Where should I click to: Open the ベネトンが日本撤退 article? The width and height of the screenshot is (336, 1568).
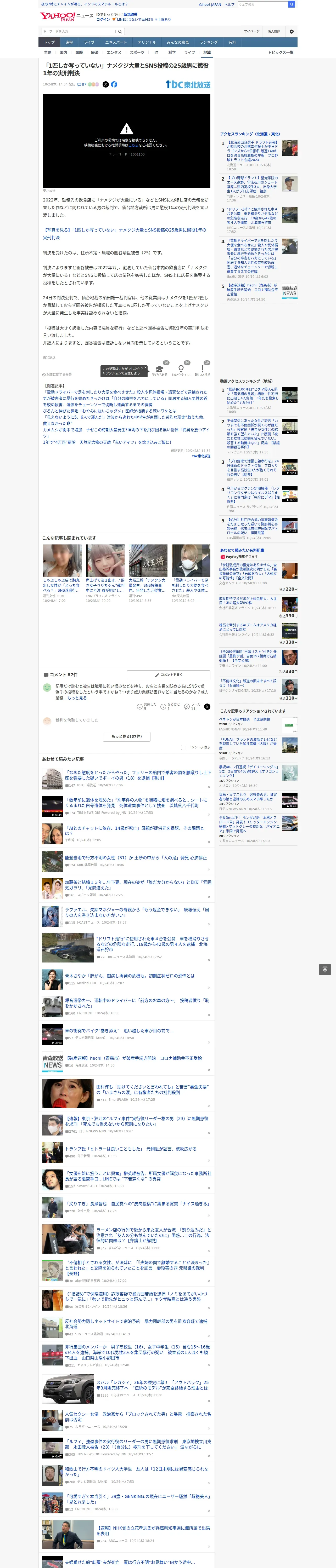[244, 719]
